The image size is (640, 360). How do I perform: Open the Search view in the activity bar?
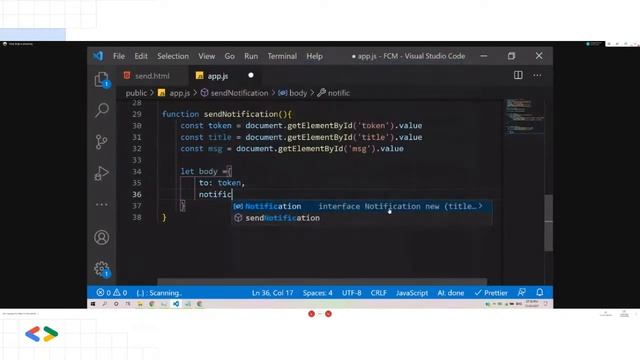click(x=102, y=110)
